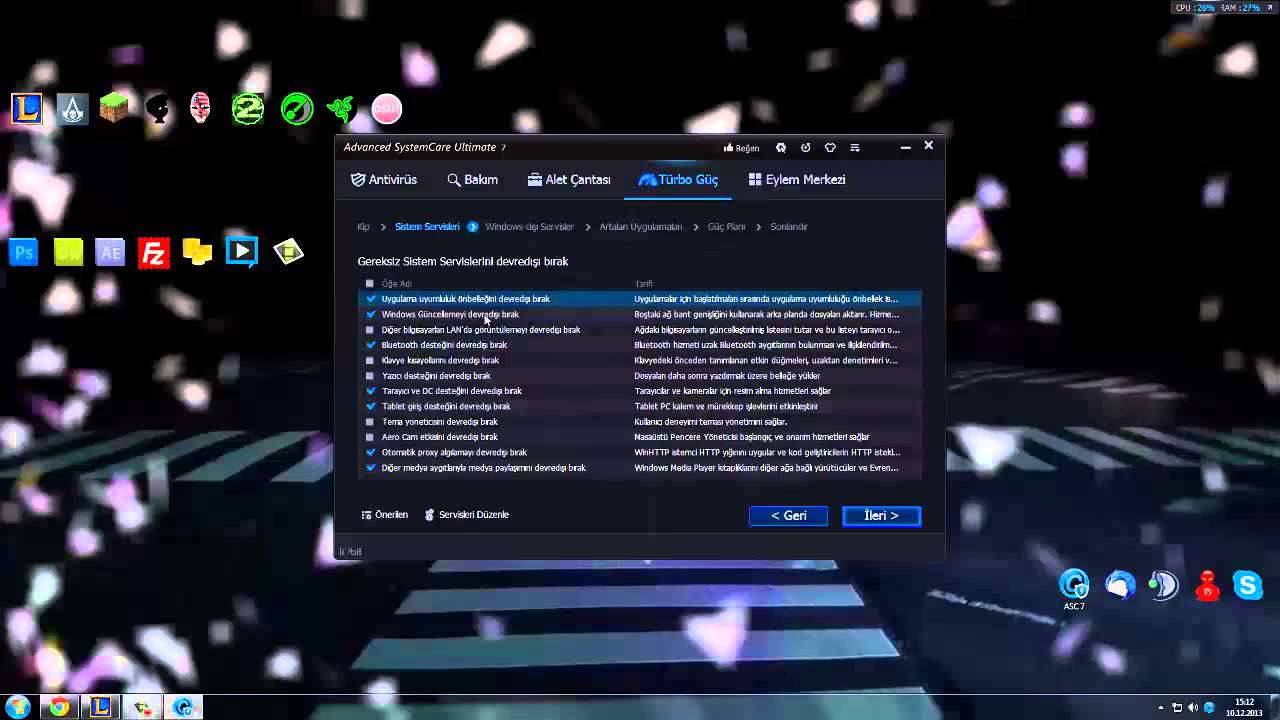
Task: Switch to the Antivirüs tab
Action: [x=384, y=180]
